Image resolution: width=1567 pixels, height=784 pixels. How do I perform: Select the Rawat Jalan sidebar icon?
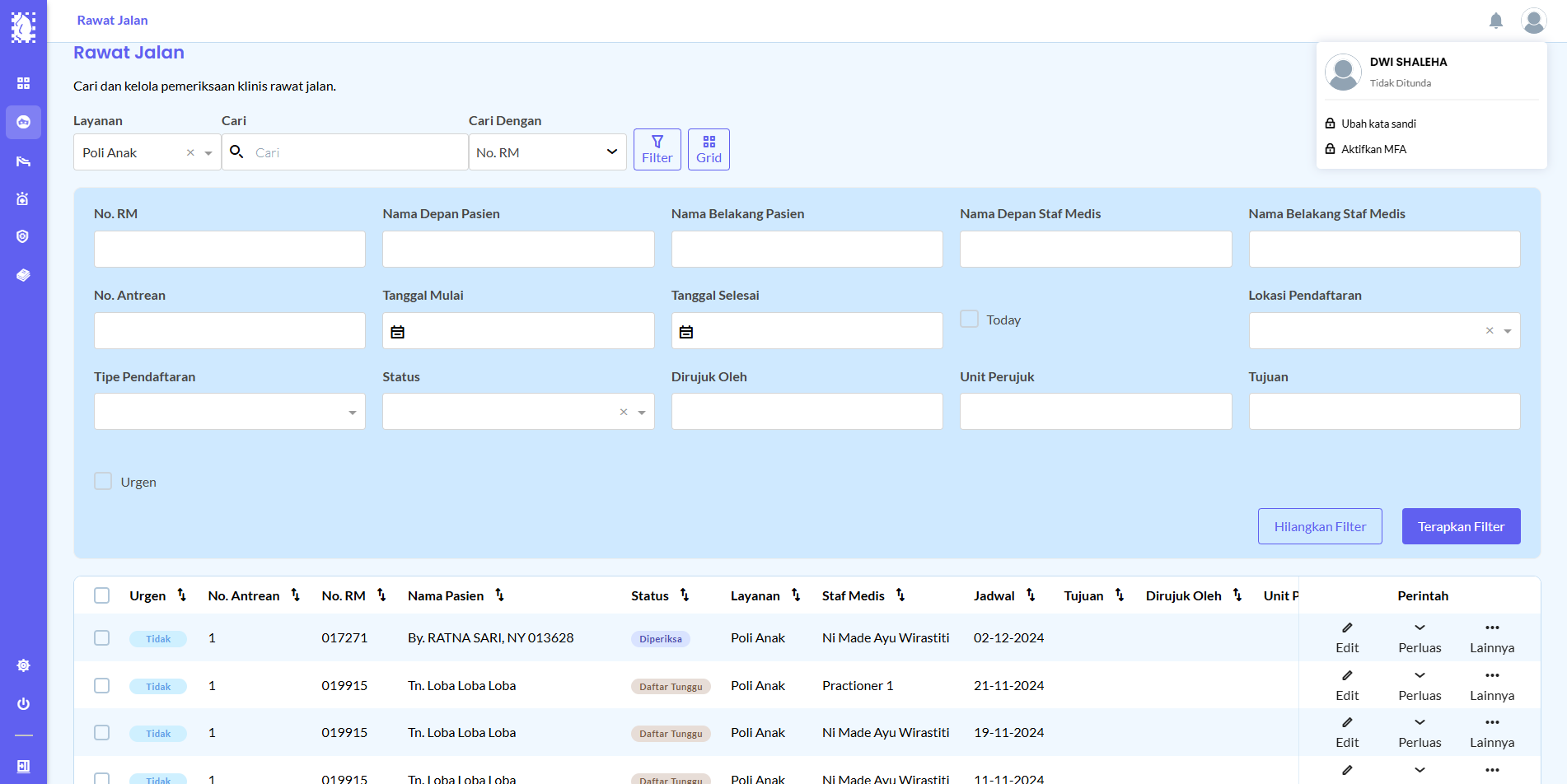point(23,122)
